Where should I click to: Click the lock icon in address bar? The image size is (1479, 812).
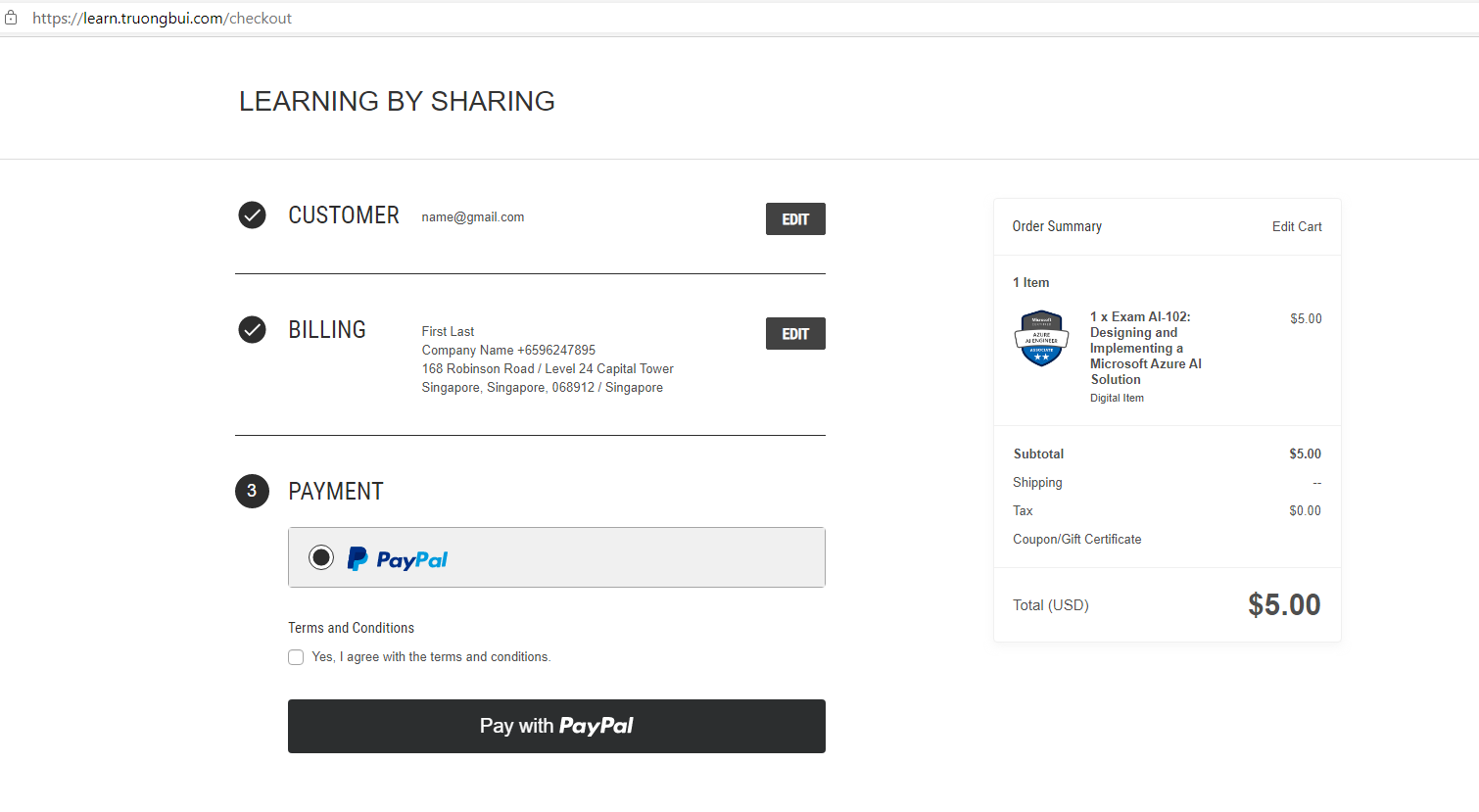tap(11, 18)
